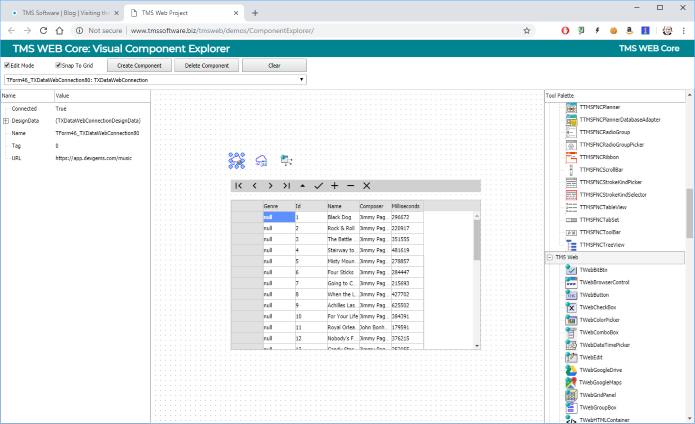Expand the DesignData property node
Screen dimensions: 695x424
point(6,121)
